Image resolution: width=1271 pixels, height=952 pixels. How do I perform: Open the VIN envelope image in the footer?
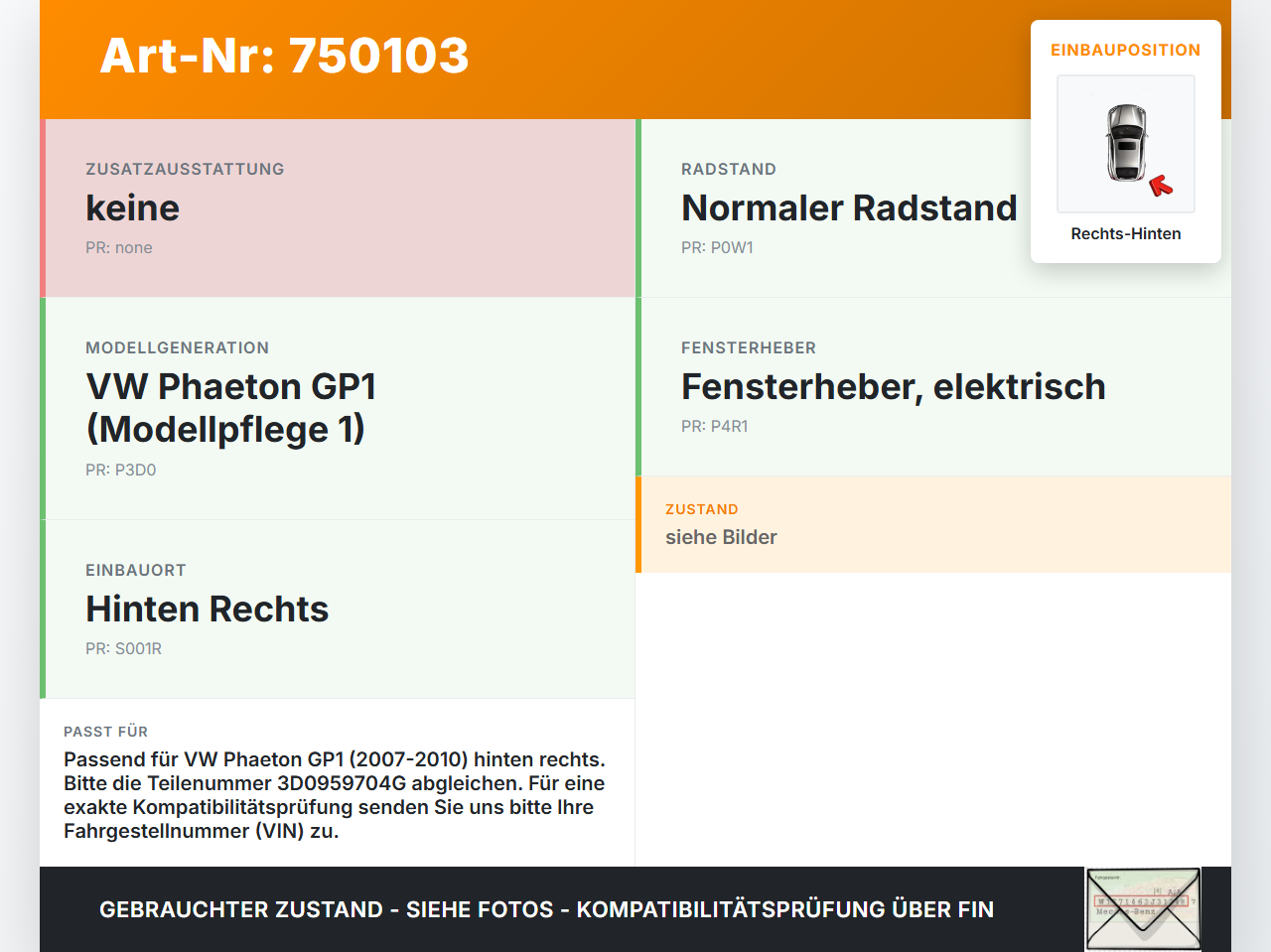1143,909
